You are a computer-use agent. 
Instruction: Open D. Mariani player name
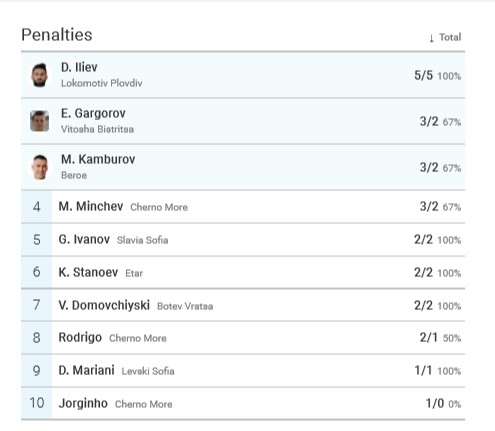tap(86, 370)
